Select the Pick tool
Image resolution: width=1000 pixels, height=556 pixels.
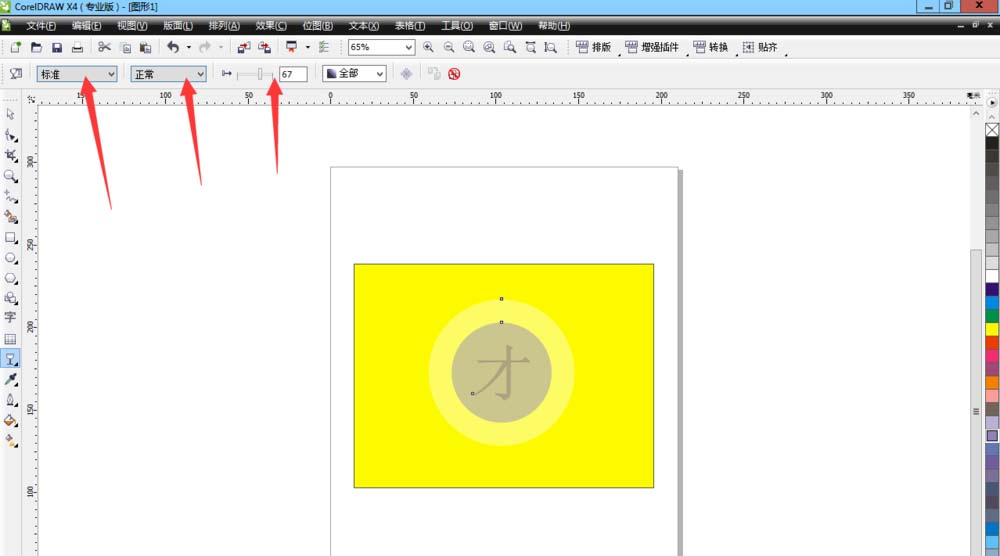pos(10,114)
